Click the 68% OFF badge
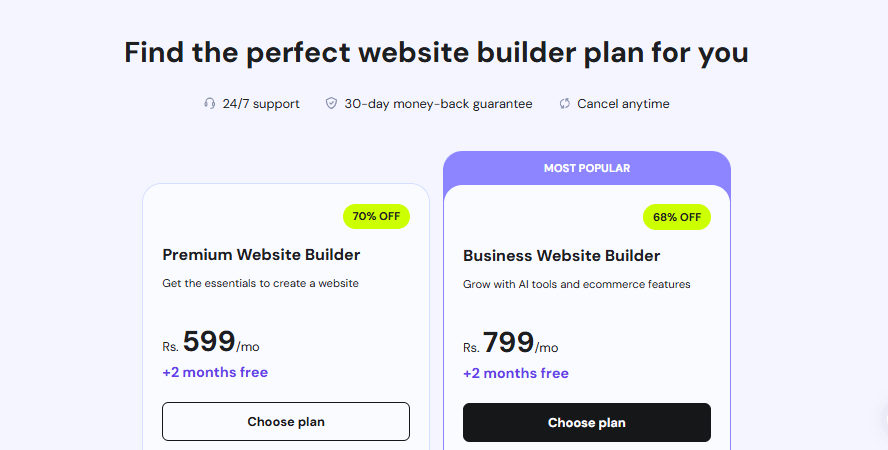888x450 pixels. 677,217
